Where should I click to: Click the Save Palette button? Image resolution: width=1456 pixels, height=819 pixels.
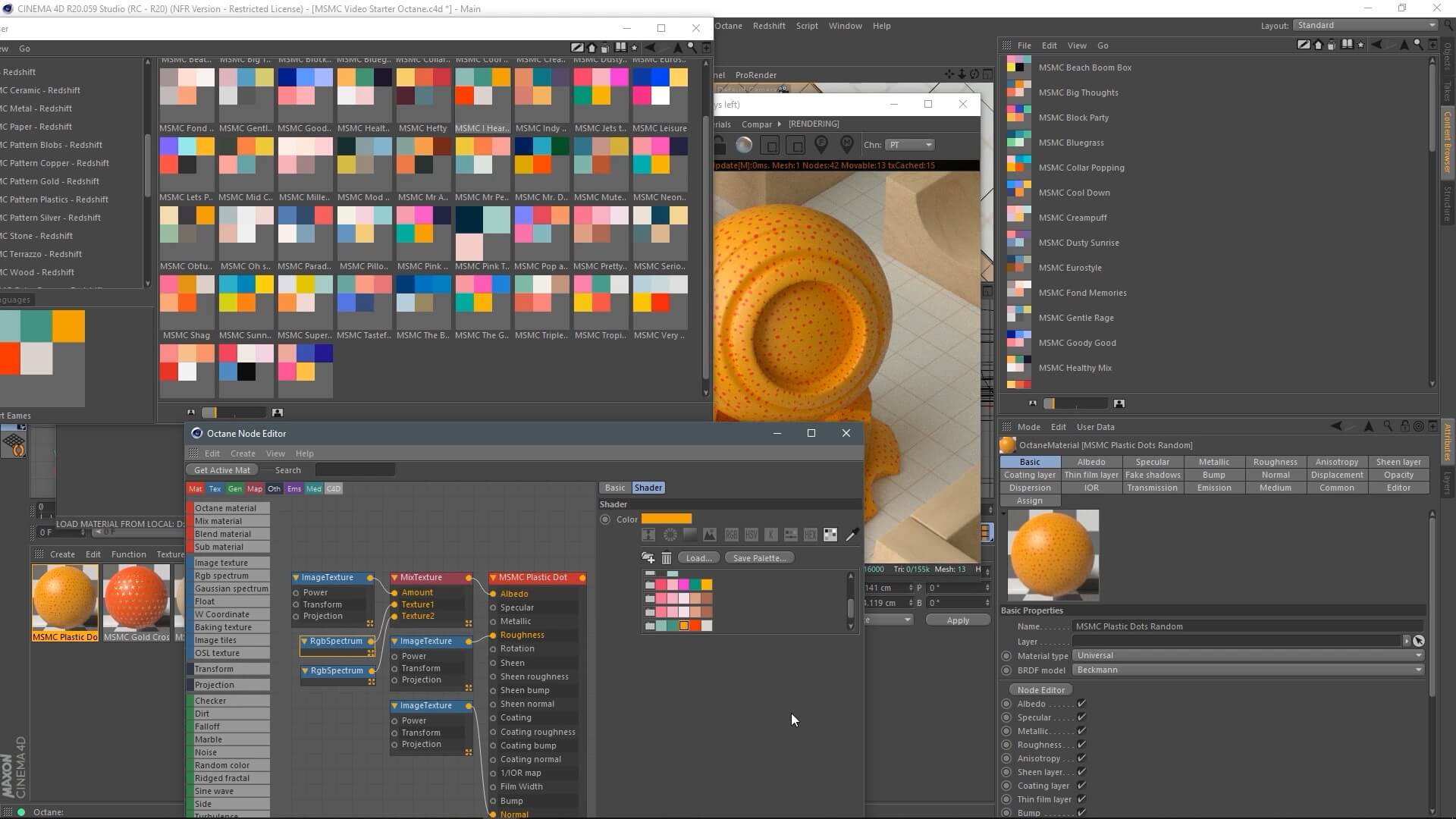[x=759, y=558]
